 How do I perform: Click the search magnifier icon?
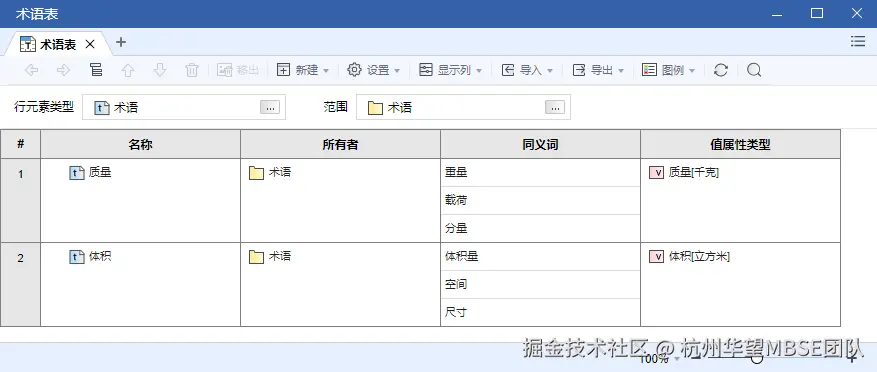(x=754, y=70)
